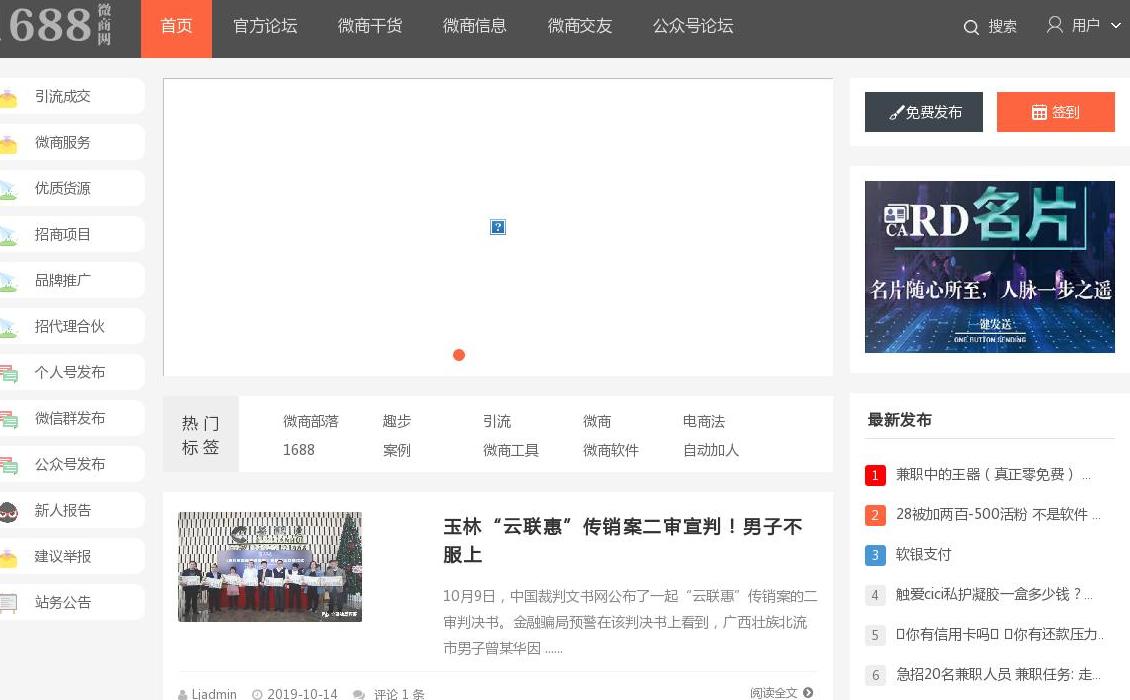1130x700 pixels.
Task: Open 微商服务 in the sidebar
Action: click(63, 143)
